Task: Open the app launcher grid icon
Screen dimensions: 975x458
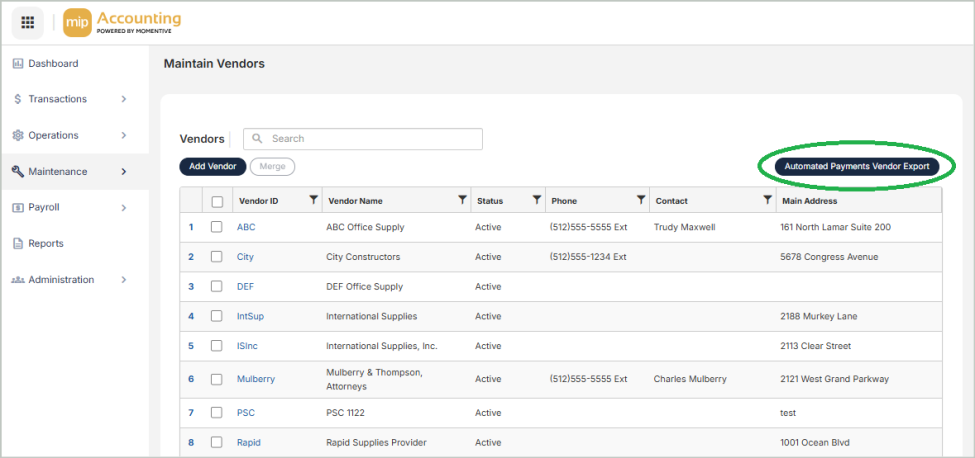Action: pyautogui.click(x=28, y=23)
